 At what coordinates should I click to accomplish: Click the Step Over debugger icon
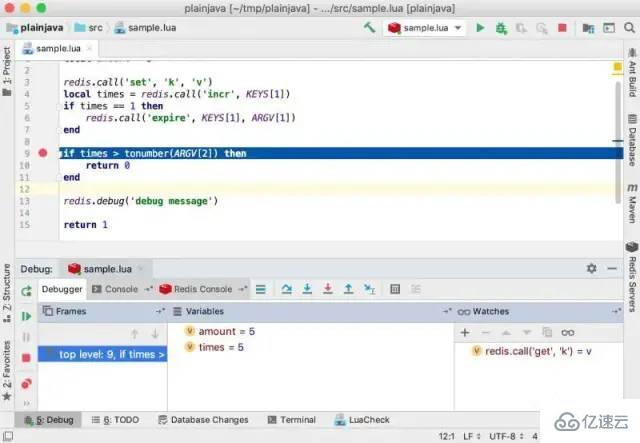(286, 289)
